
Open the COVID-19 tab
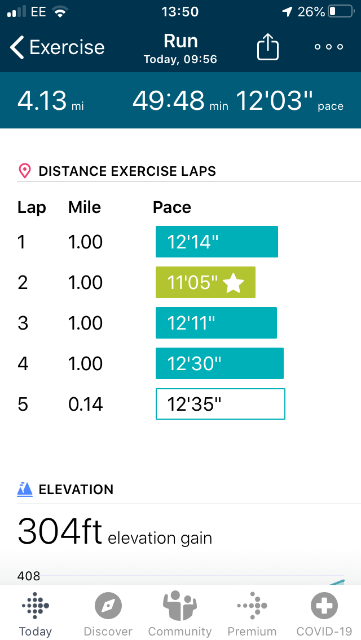pos(324,614)
